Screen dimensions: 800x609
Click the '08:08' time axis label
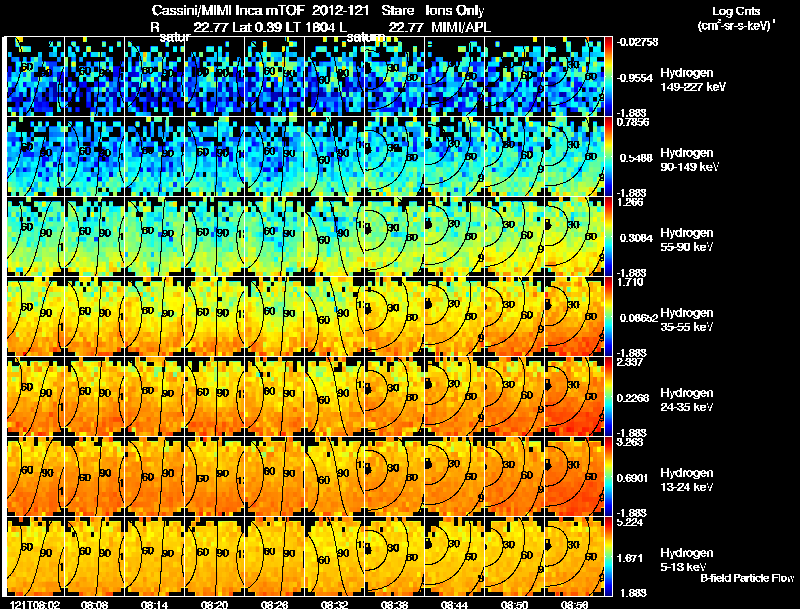94,604
